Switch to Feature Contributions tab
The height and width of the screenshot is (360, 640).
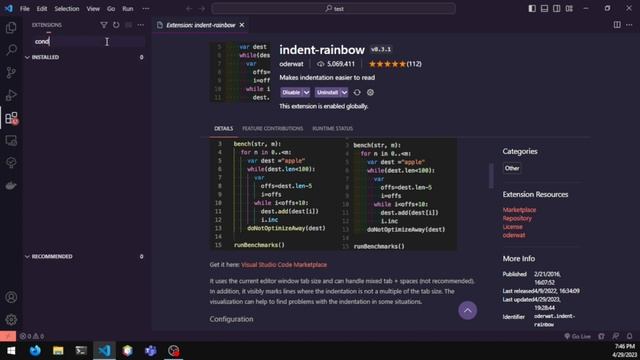[272, 129]
